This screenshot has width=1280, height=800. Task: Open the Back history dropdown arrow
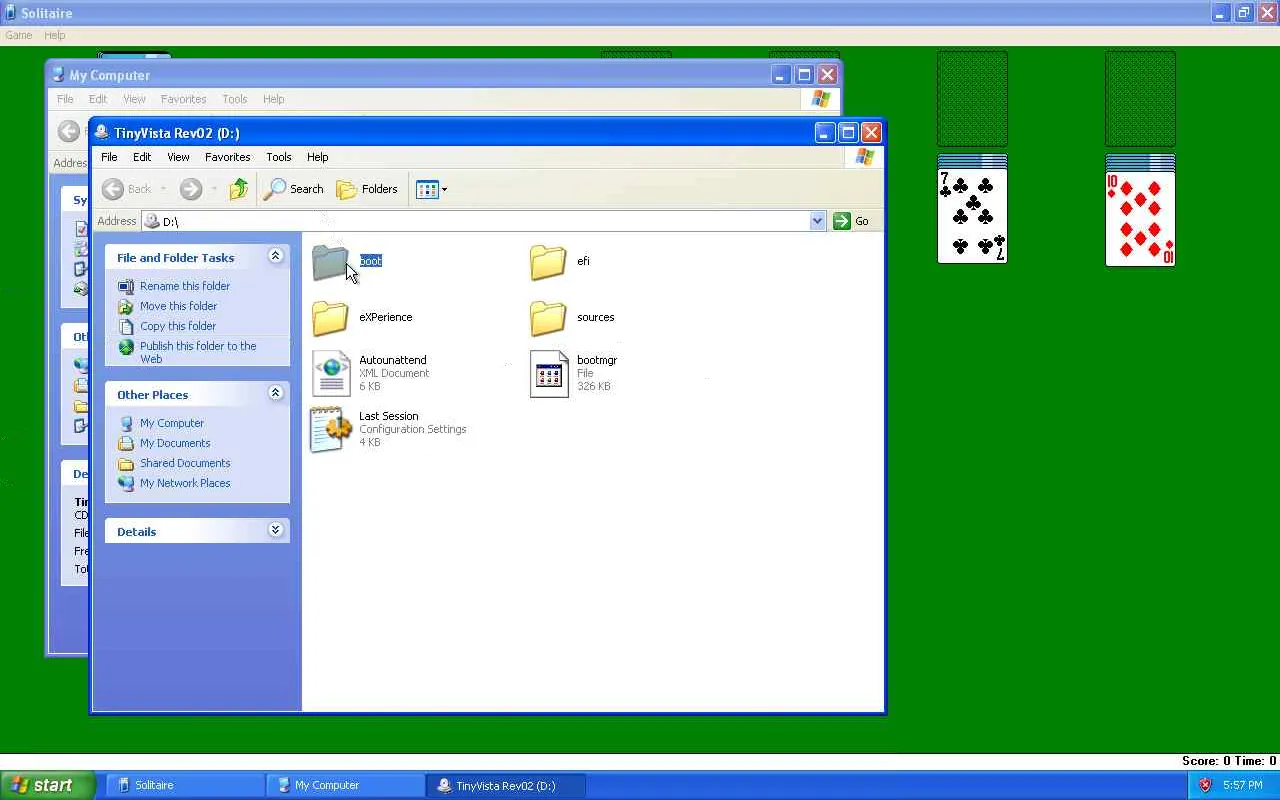[x=164, y=189]
